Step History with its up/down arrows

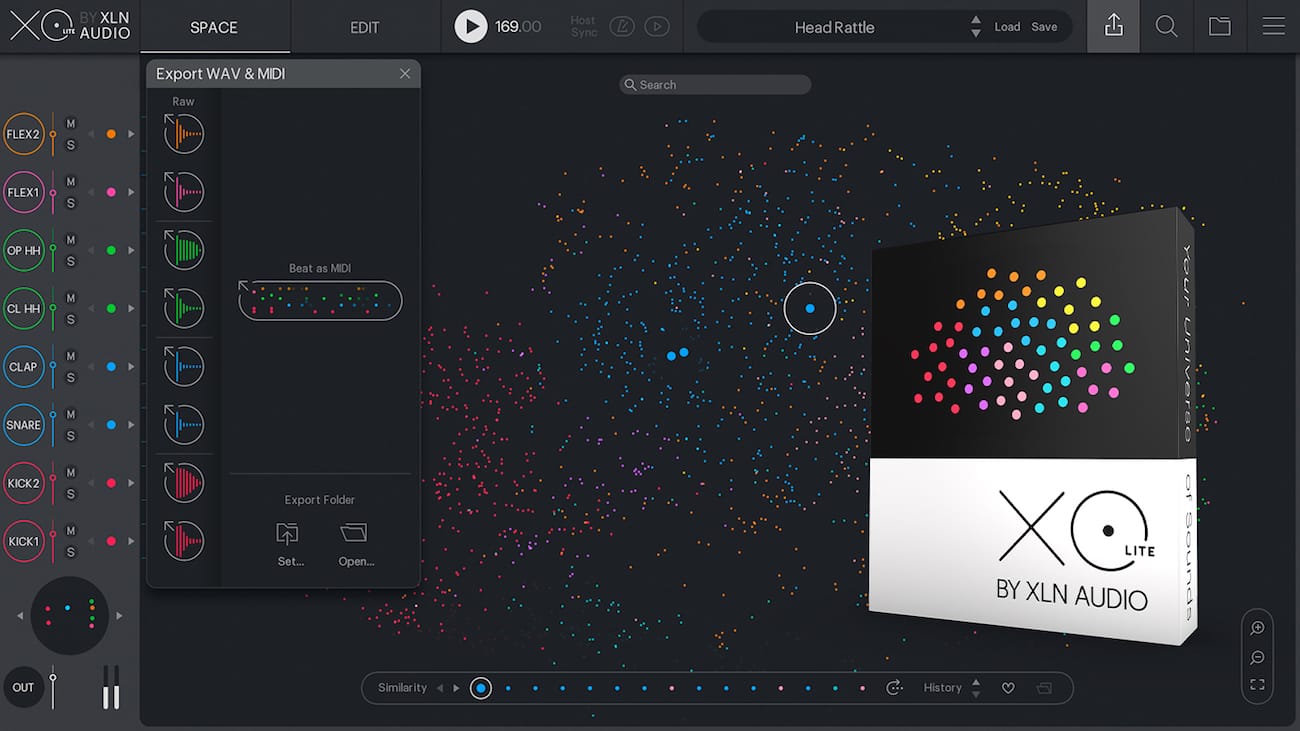tap(976, 688)
